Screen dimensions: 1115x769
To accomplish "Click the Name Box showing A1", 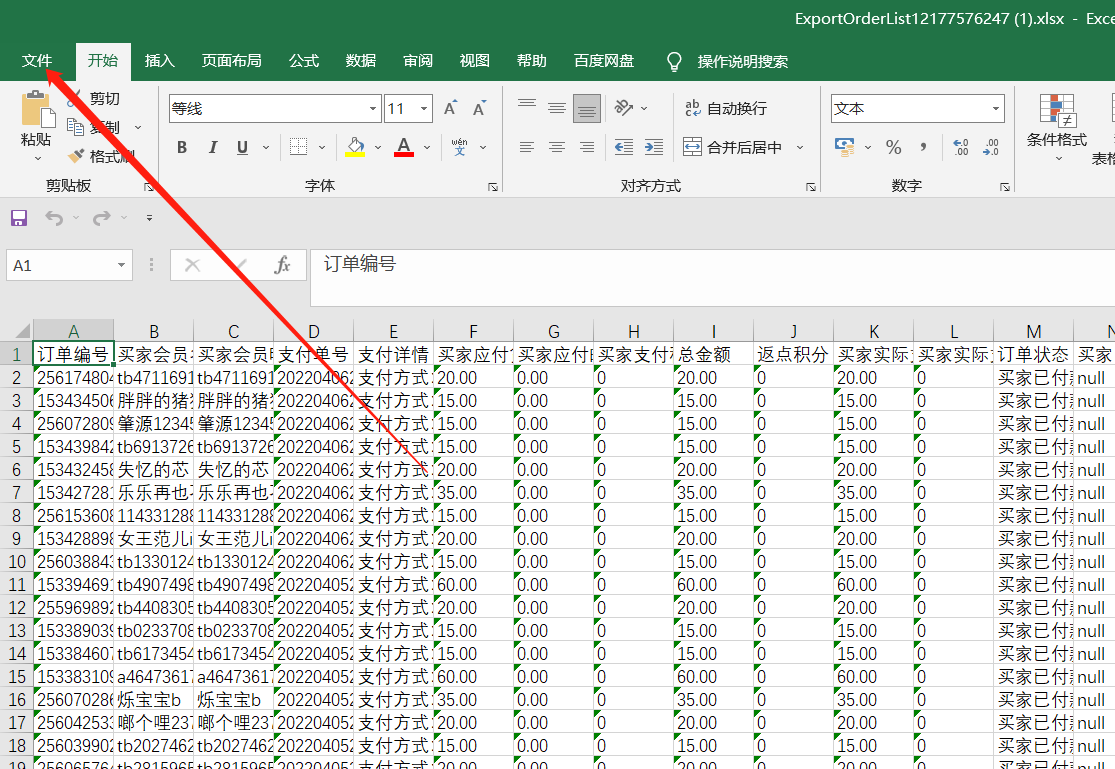I will 60,265.
